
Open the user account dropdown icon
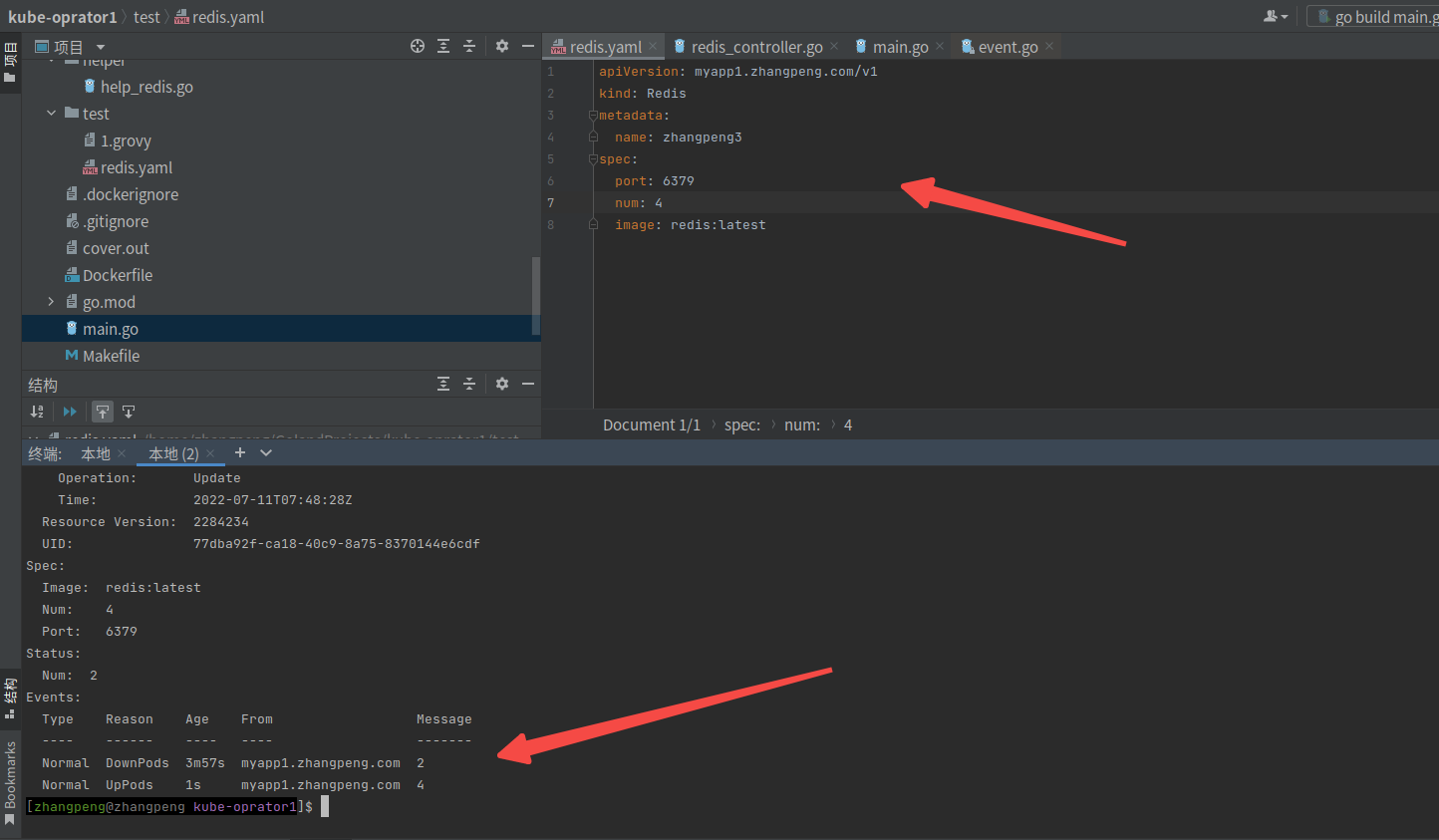click(x=1276, y=16)
